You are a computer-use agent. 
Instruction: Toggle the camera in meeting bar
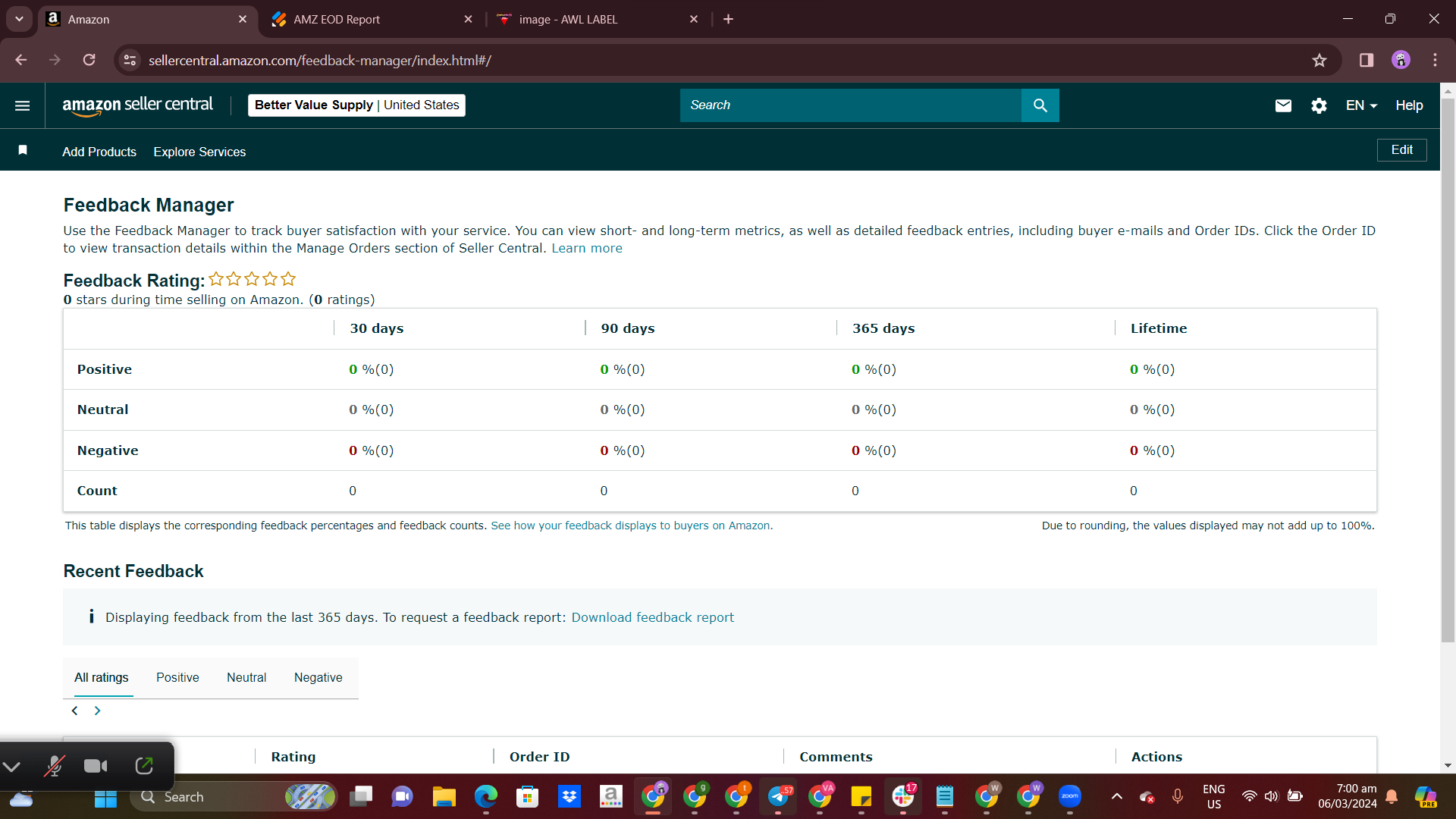[96, 766]
